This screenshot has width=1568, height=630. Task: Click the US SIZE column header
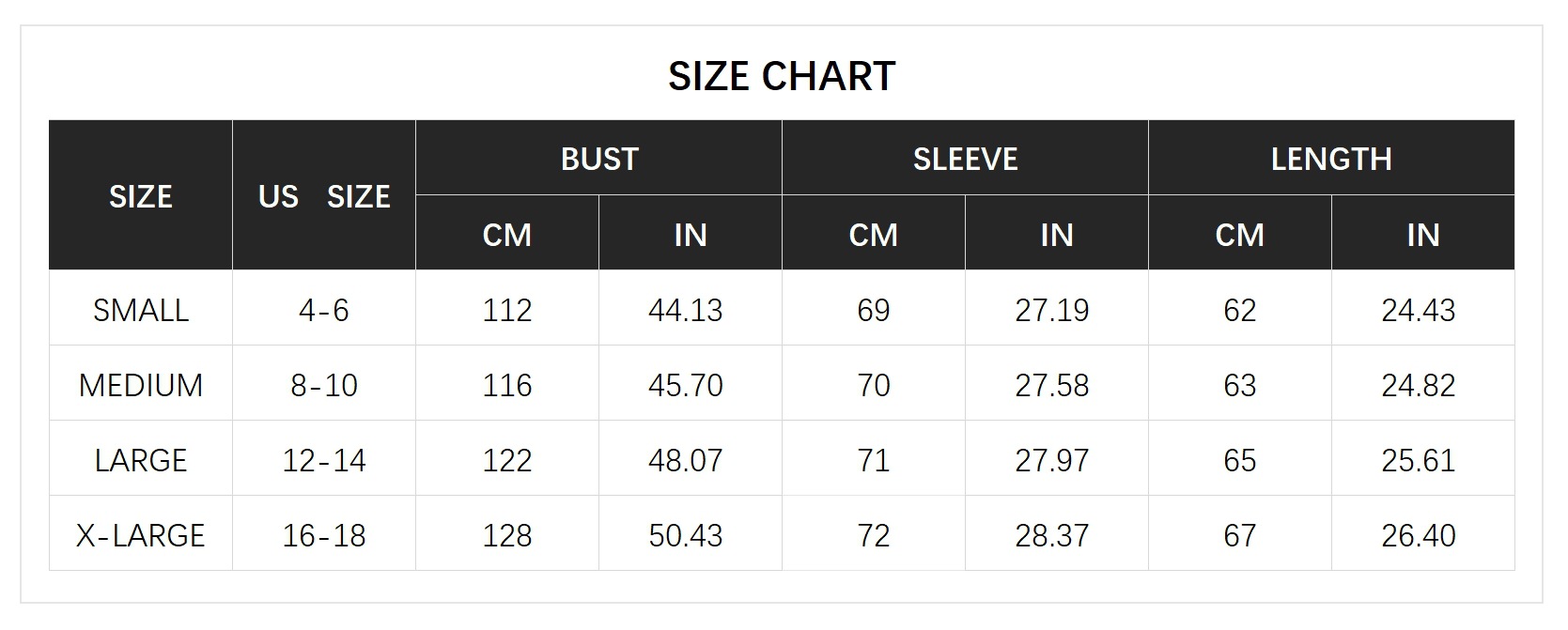(x=324, y=196)
